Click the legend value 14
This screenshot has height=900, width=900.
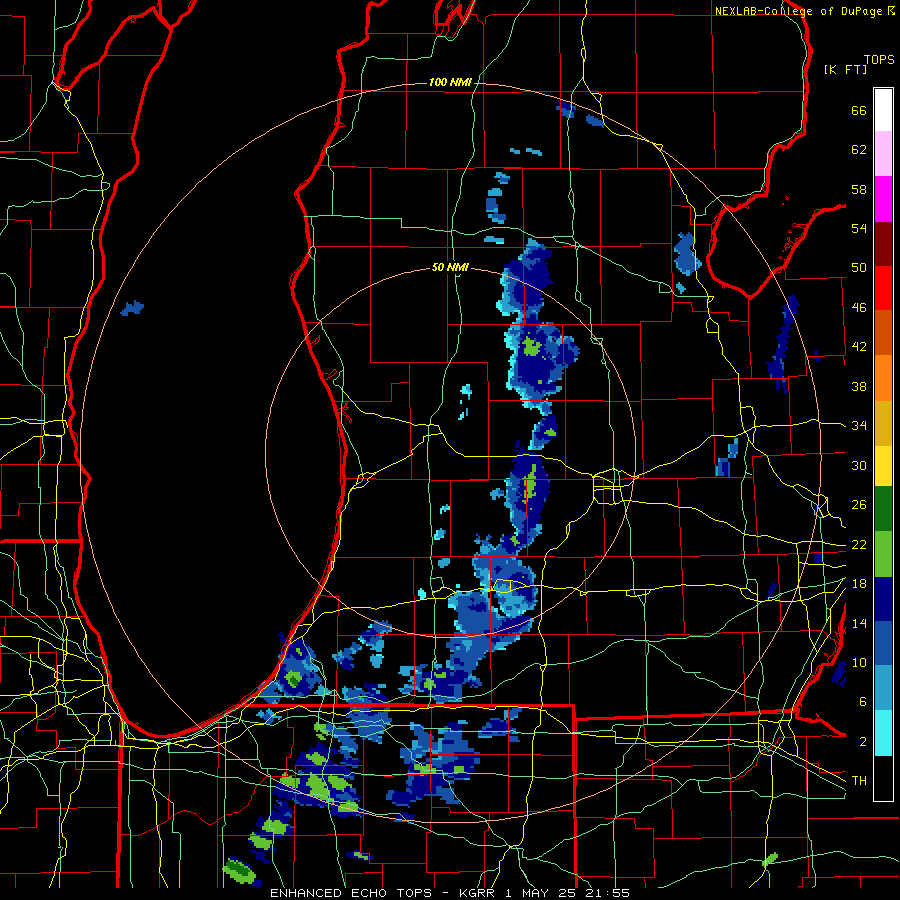tap(859, 623)
